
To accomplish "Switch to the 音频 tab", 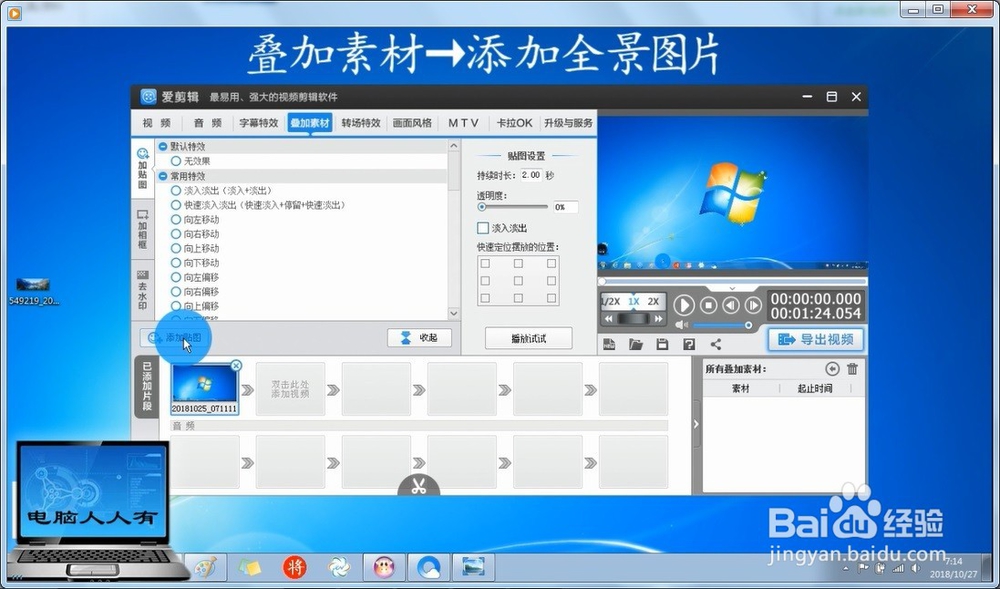I will tap(208, 123).
